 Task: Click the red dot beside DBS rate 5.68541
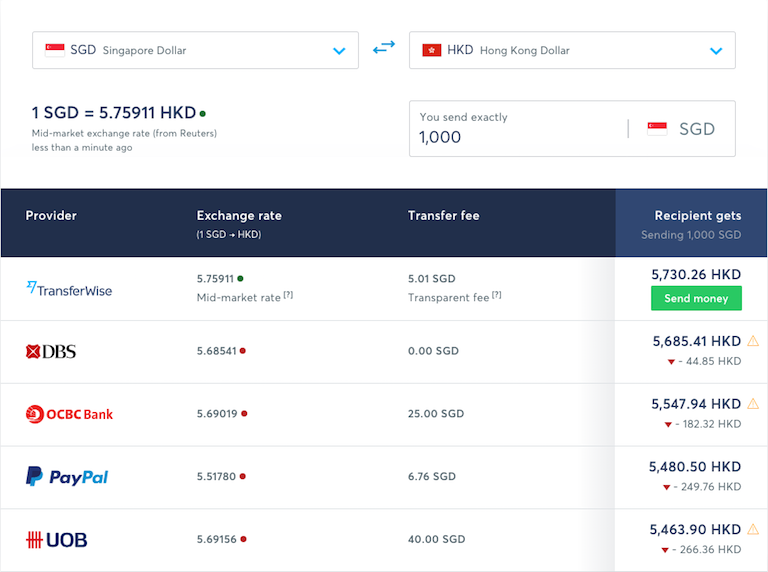[242, 351]
